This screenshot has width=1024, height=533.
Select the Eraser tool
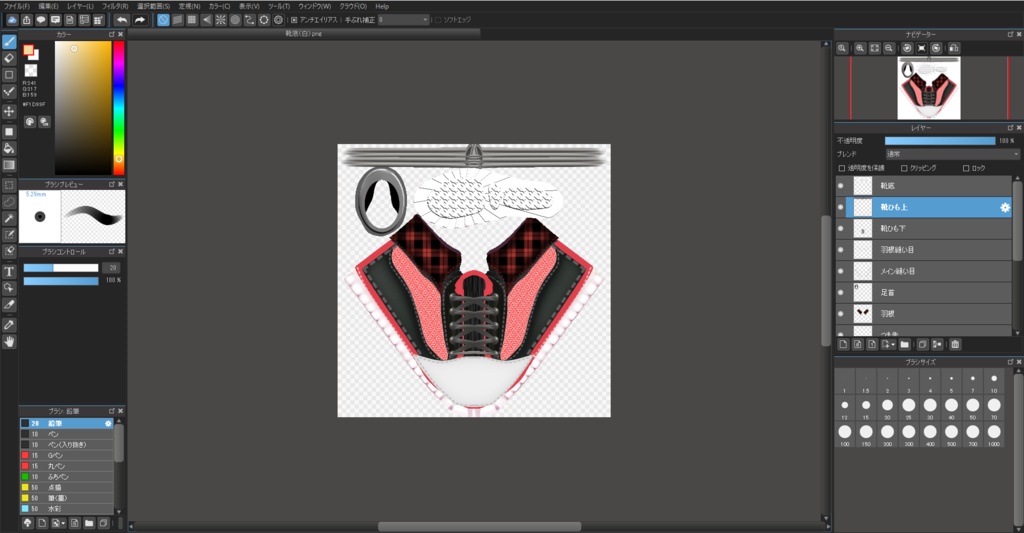(x=9, y=58)
